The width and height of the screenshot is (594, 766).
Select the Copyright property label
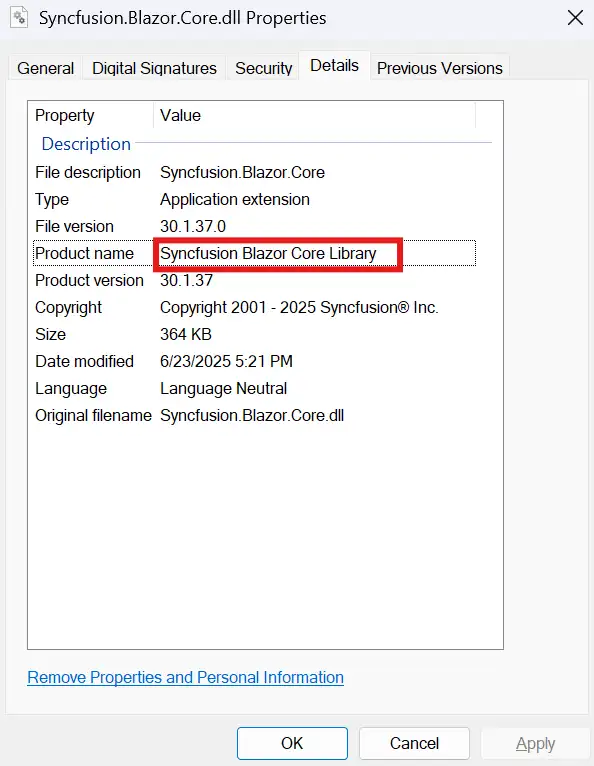coord(68,307)
